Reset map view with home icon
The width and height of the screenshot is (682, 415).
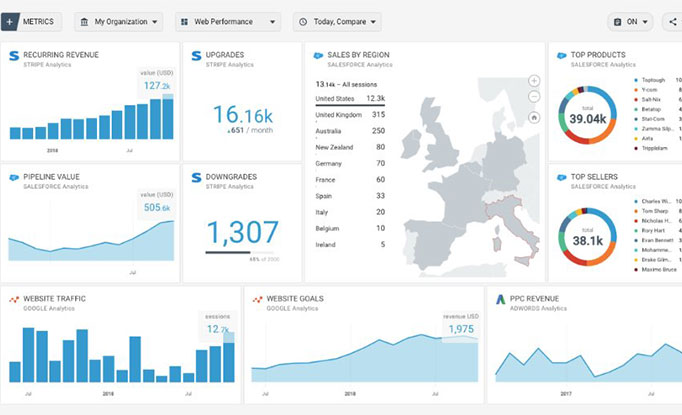pyautogui.click(x=534, y=116)
